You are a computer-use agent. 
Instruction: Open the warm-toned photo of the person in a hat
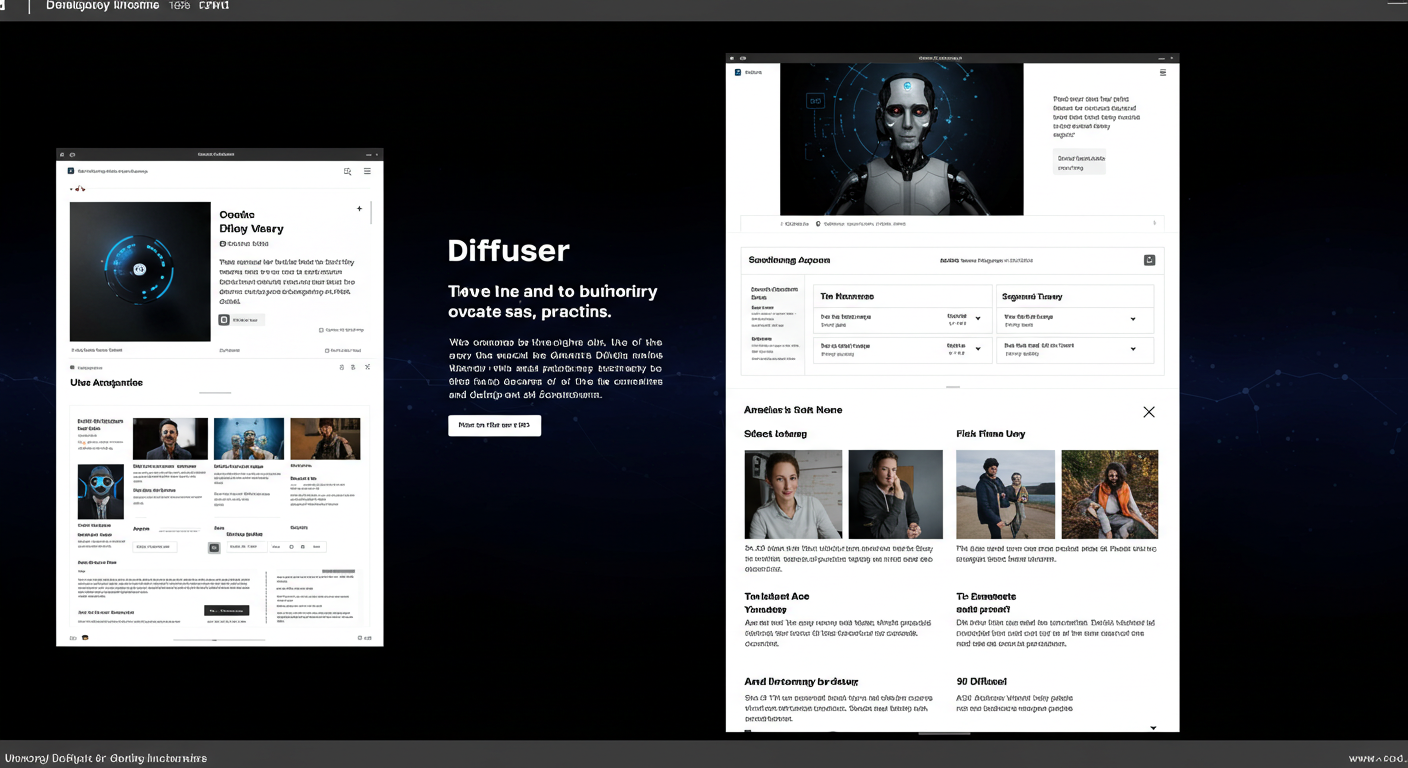tap(325, 439)
